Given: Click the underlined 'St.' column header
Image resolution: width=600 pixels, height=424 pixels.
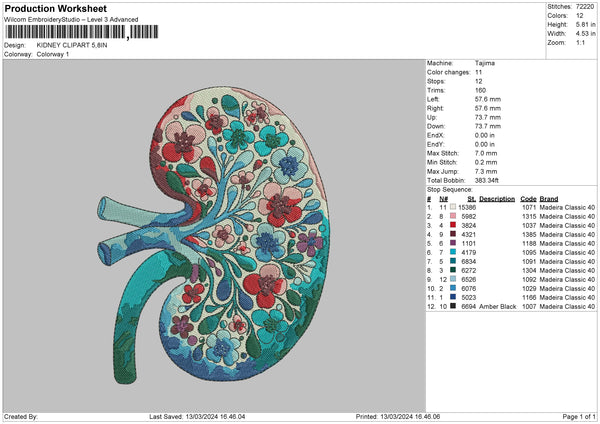Looking at the screenshot, I should [472, 199].
